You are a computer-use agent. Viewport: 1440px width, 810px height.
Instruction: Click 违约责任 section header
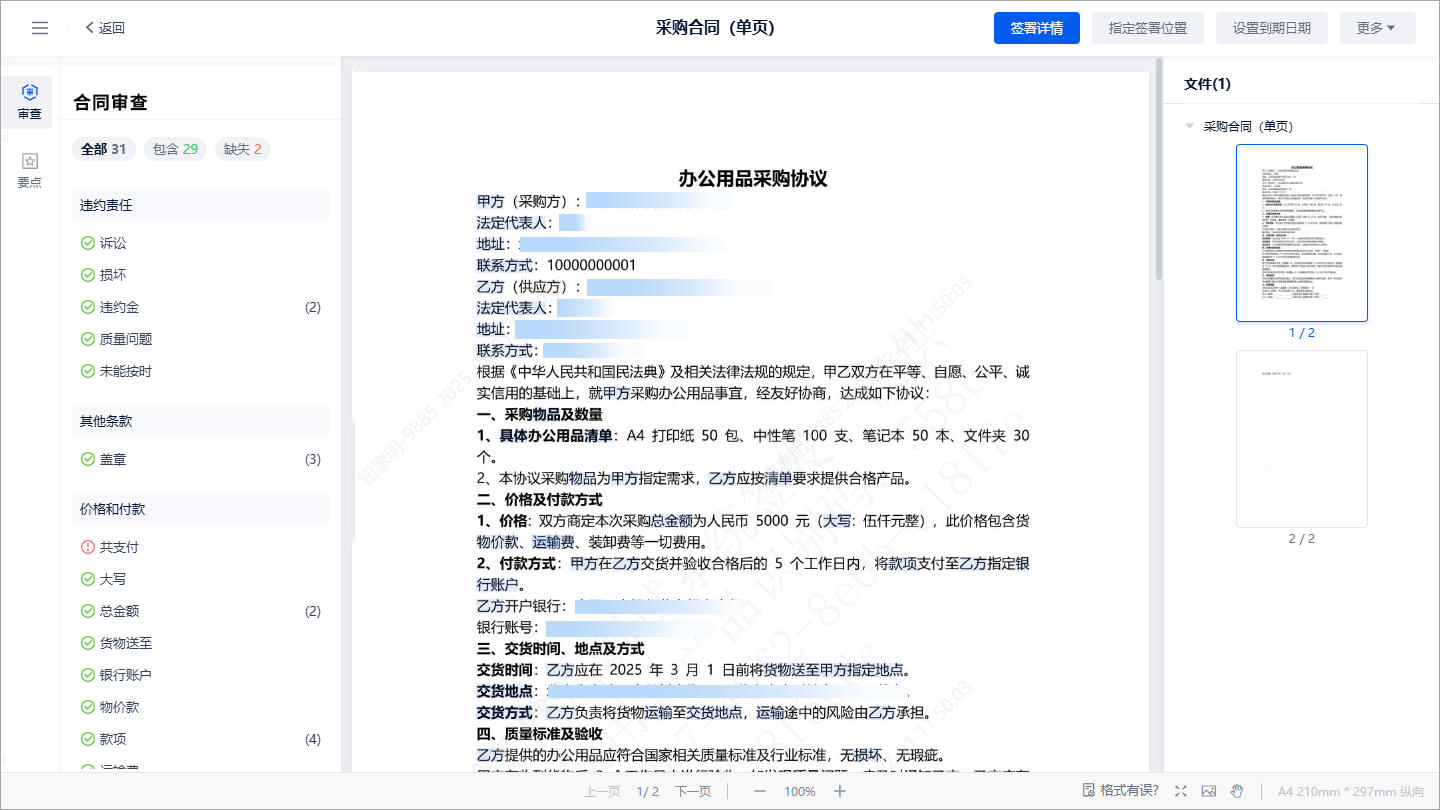pos(200,205)
